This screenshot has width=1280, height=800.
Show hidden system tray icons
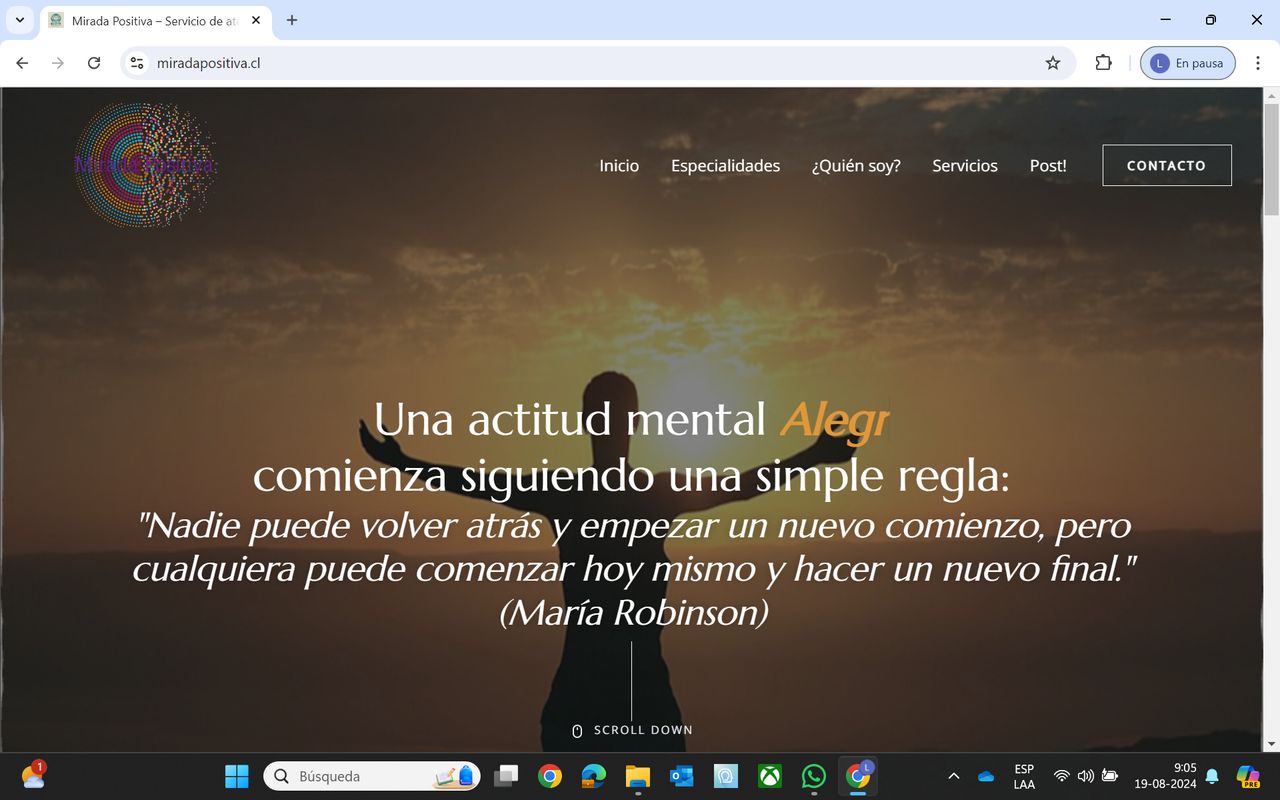click(953, 776)
